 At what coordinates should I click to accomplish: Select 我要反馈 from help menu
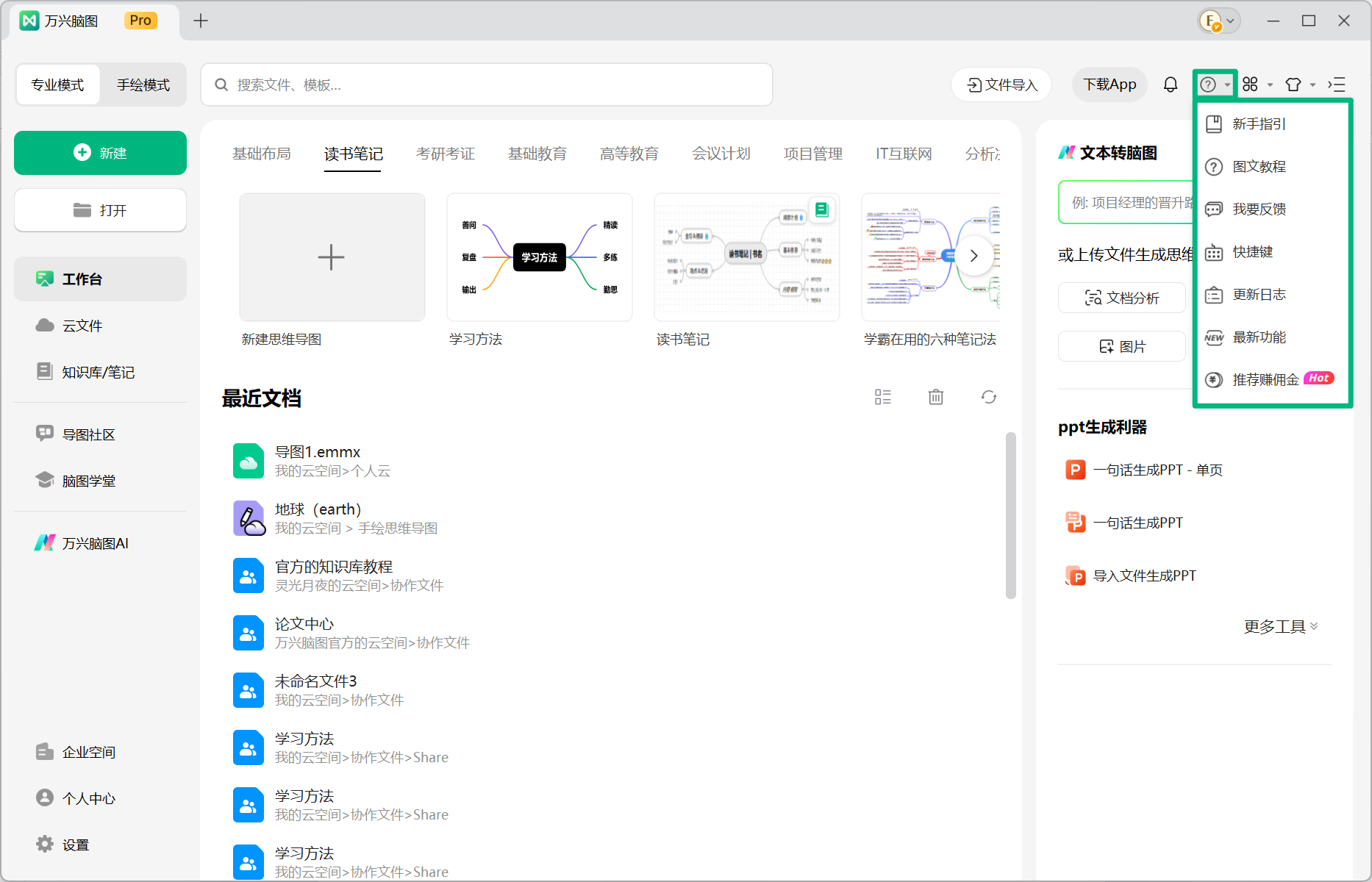[x=1273, y=209]
